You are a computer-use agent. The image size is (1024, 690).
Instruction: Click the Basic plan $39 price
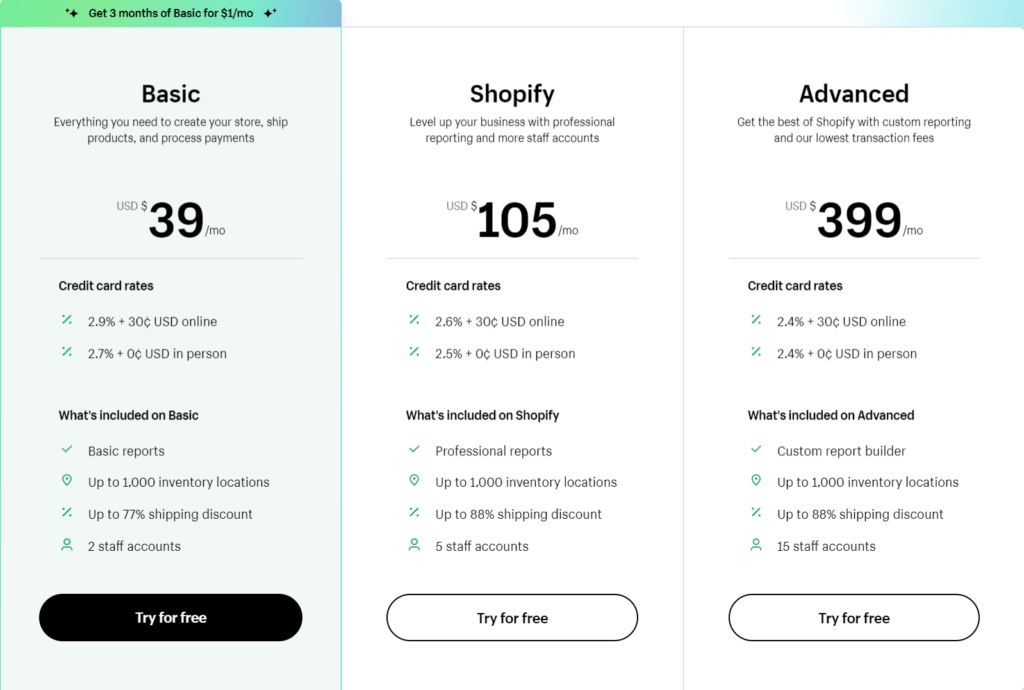coord(170,219)
